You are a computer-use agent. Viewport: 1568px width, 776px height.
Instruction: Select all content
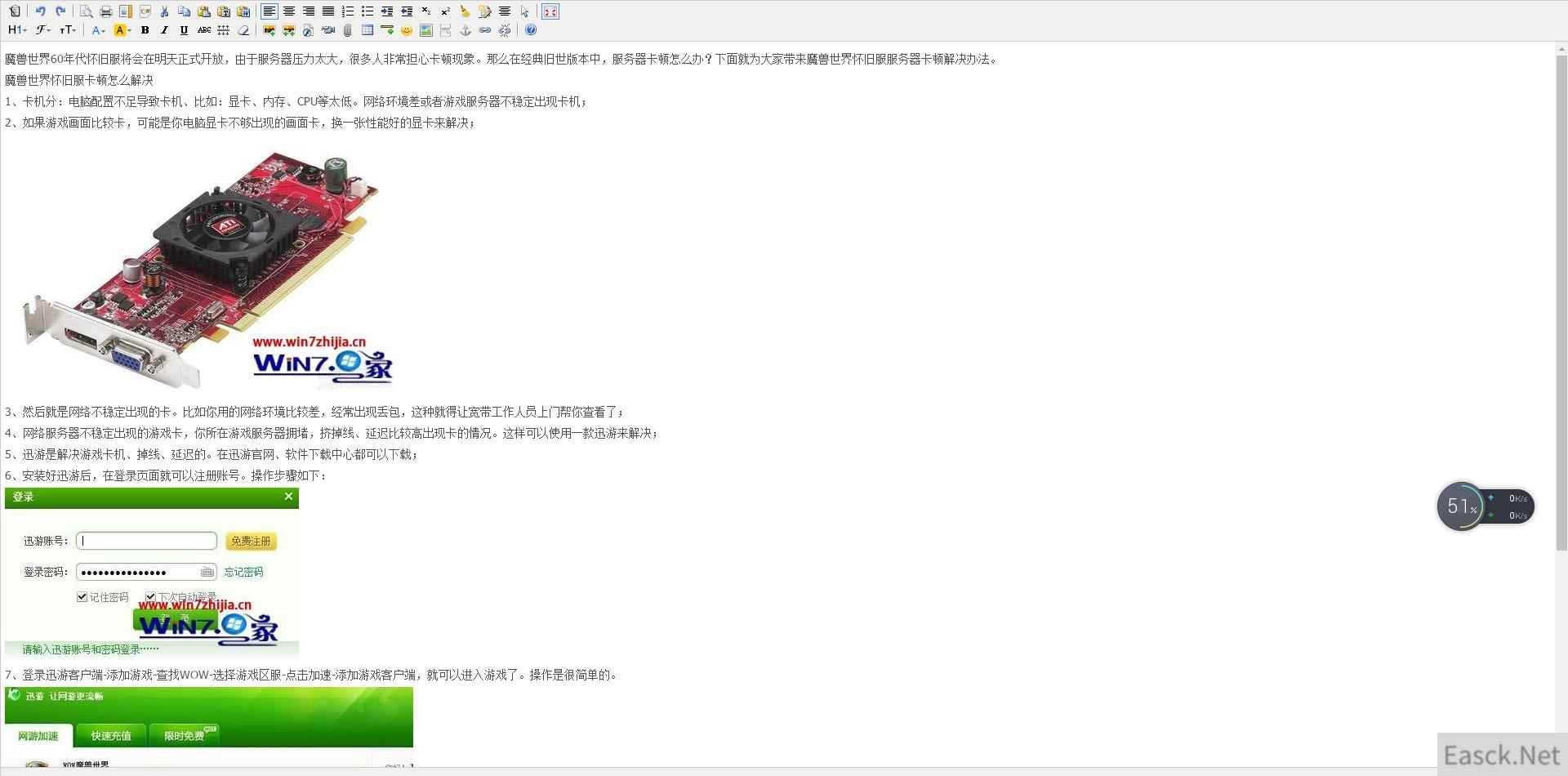524,11
